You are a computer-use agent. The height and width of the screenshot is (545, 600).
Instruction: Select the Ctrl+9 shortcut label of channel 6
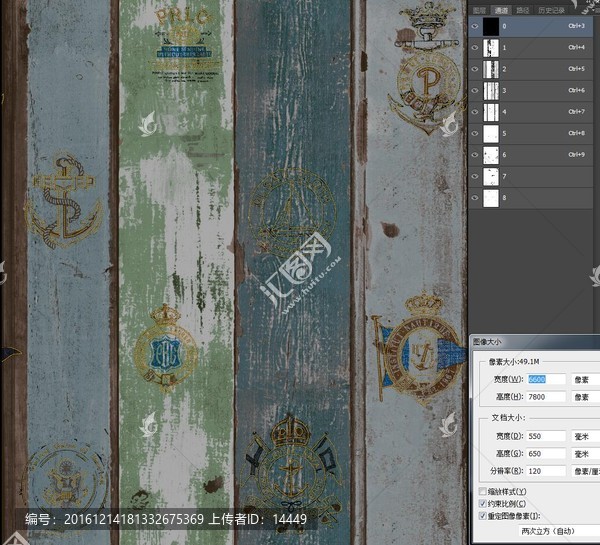click(577, 155)
